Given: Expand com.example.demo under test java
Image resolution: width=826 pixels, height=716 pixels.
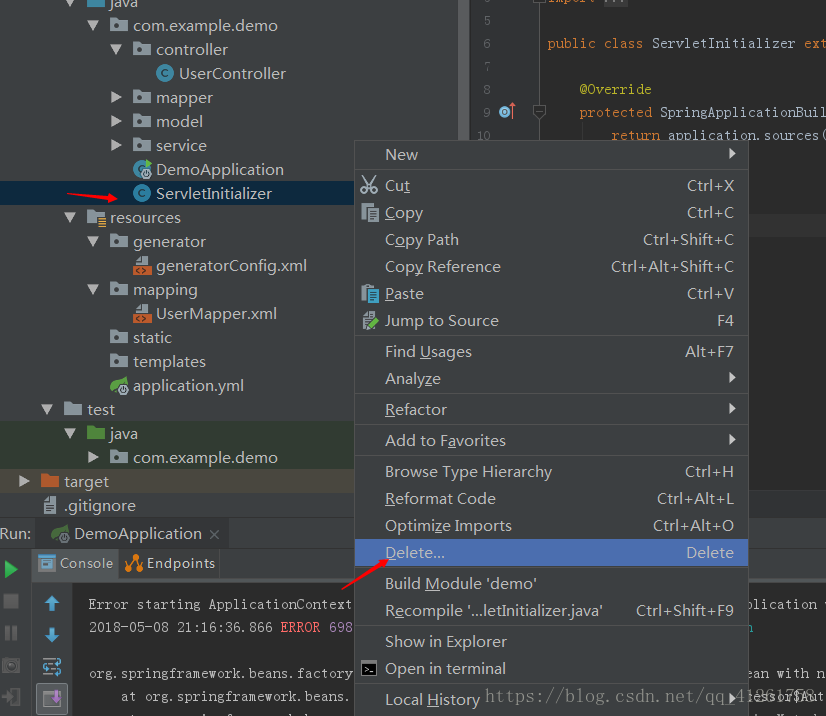Looking at the screenshot, I should [93, 457].
